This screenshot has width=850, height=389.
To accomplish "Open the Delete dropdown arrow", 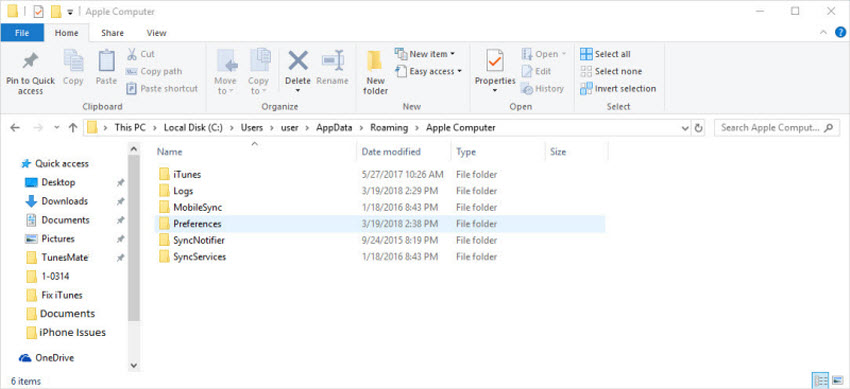I will pos(298,91).
